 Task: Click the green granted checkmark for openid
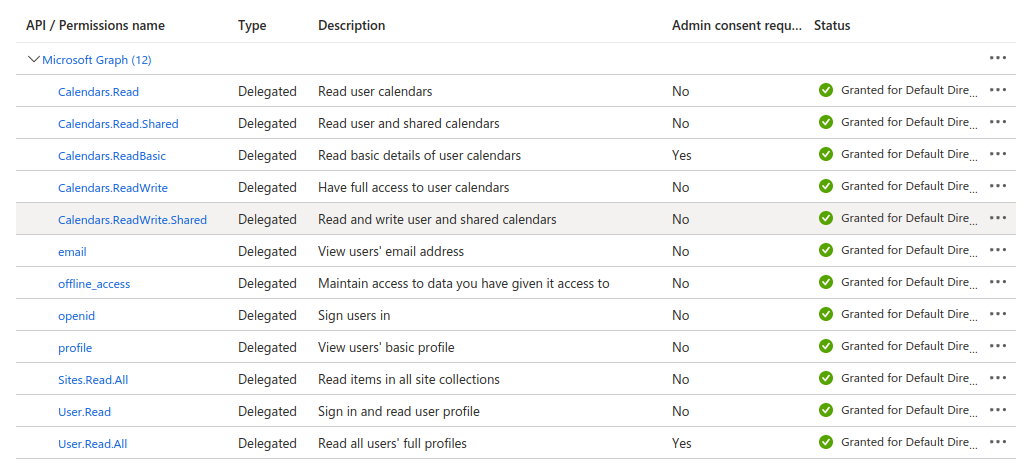pyautogui.click(x=826, y=314)
